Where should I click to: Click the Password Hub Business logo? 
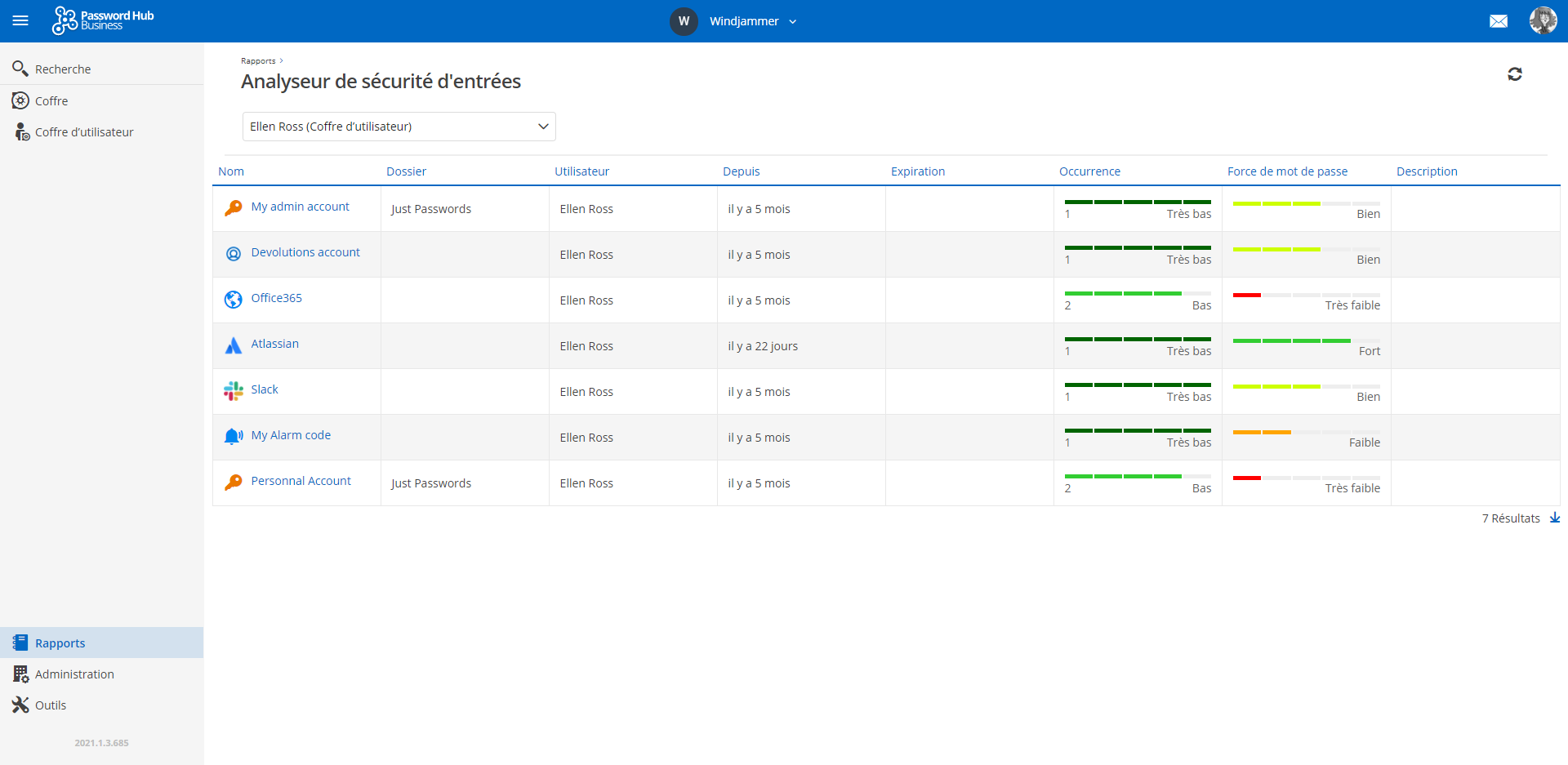pos(103,20)
